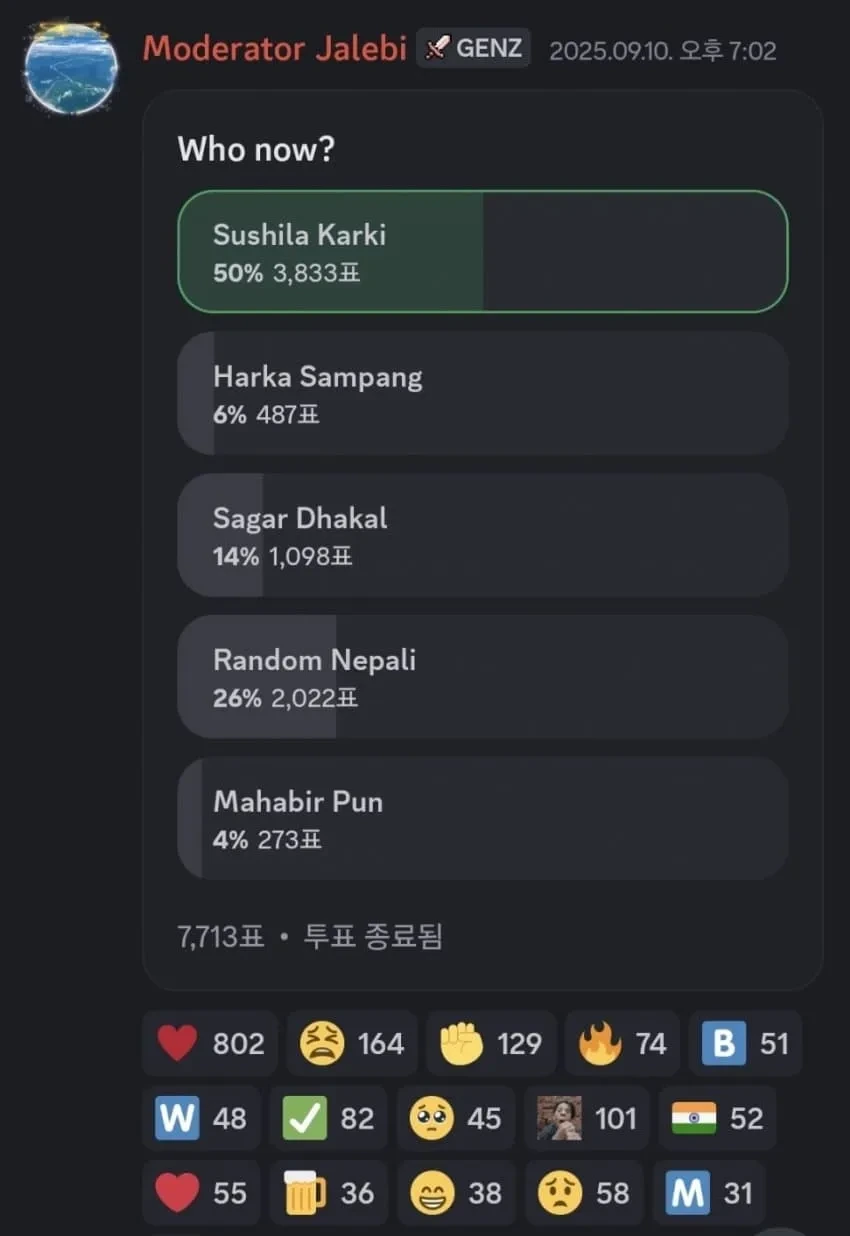View the 7,713 total votes count
Image resolution: width=850 pixels, height=1236 pixels.
[x=221, y=937]
